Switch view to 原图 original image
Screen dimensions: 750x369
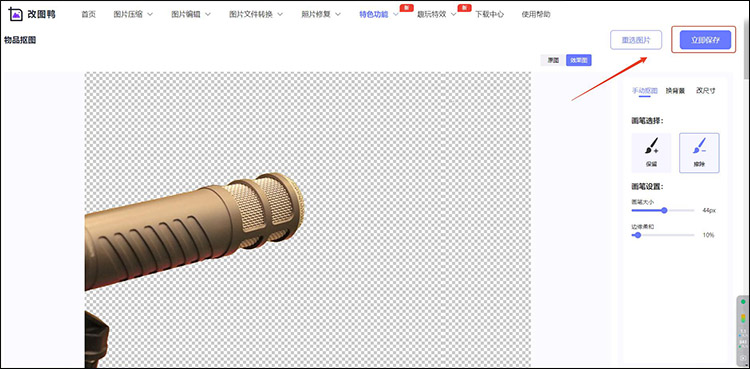553,60
